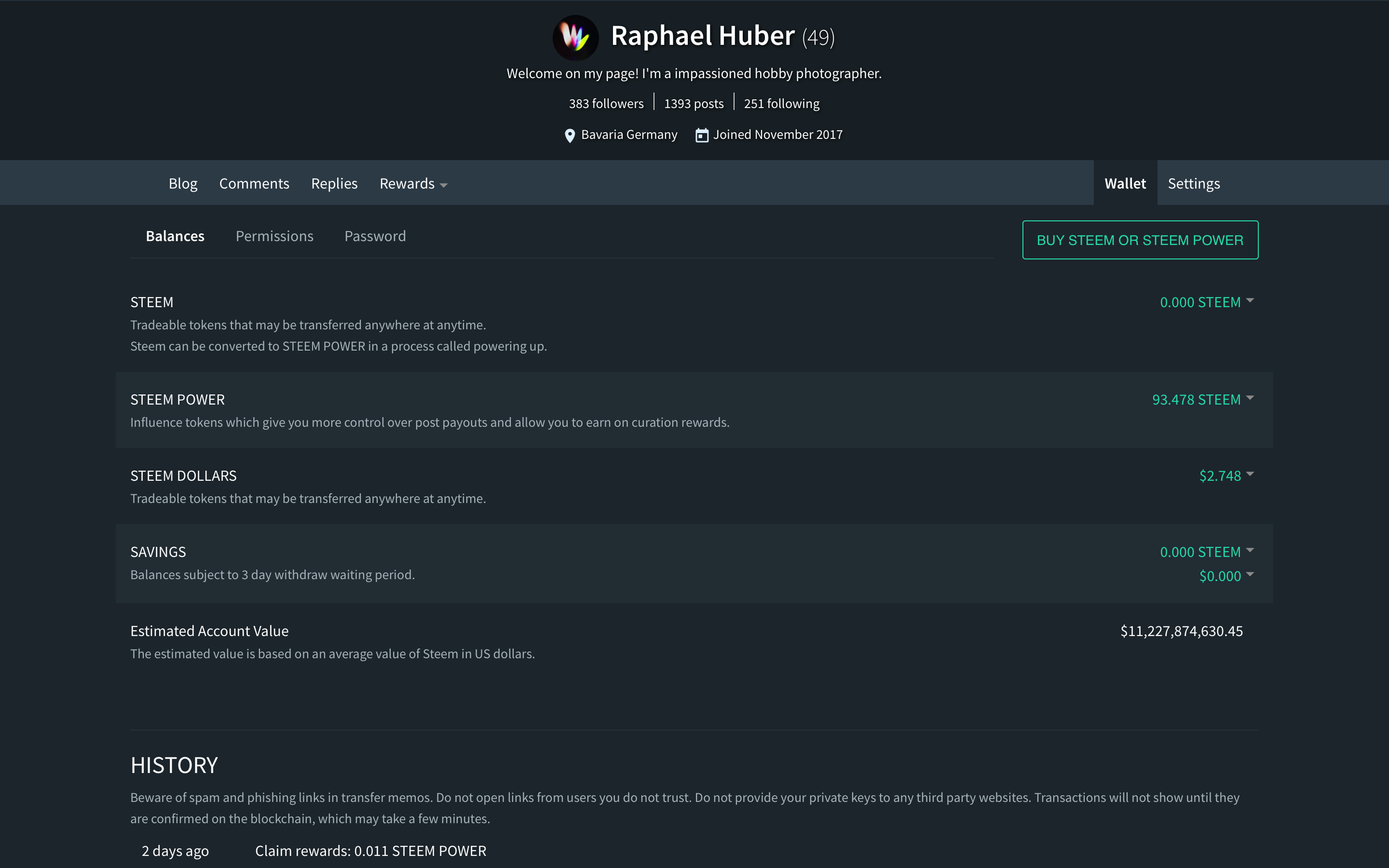Click the 1393 posts count
The width and height of the screenshot is (1389, 868).
[x=694, y=104]
